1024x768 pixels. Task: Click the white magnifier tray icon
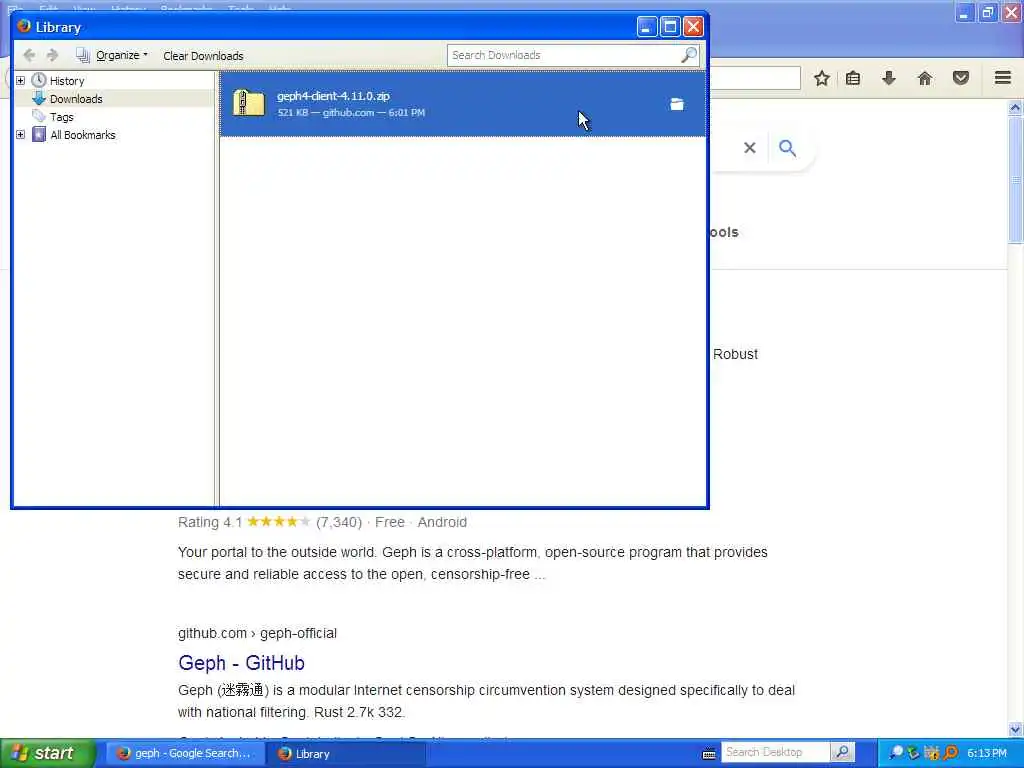click(896, 753)
